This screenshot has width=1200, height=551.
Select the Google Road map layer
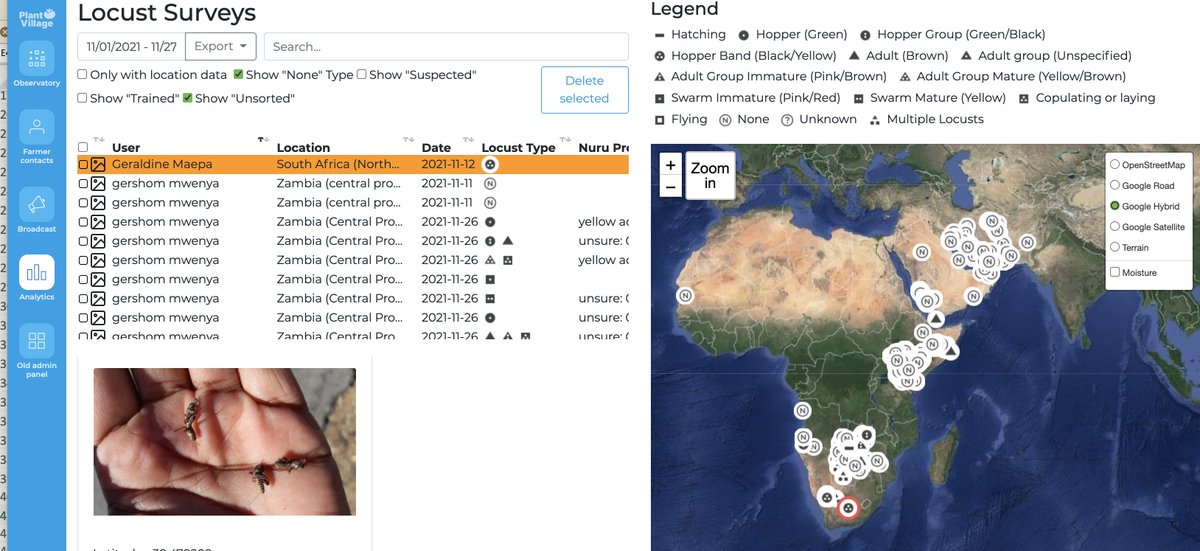click(1115, 185)
